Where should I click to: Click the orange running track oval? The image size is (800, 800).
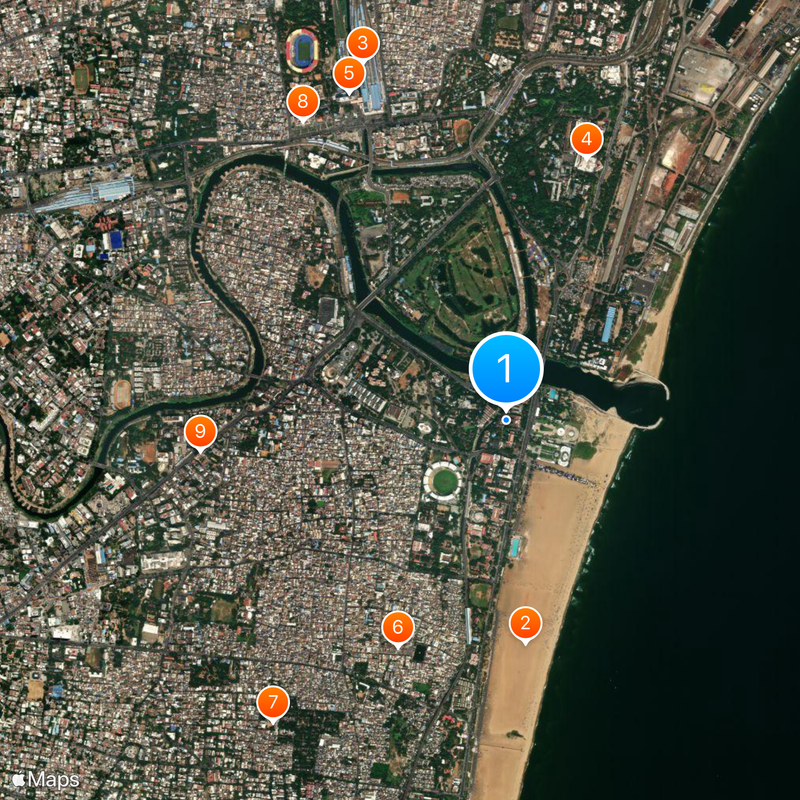point(122,394)
